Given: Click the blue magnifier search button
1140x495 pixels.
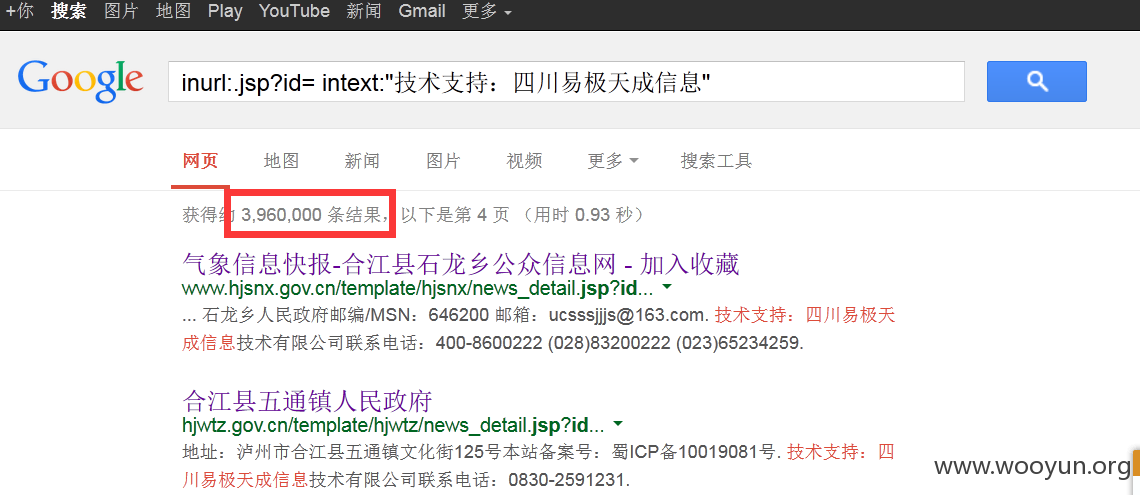Looking at the screenshot, I should pyautogui.click(x=1036, y=81).
